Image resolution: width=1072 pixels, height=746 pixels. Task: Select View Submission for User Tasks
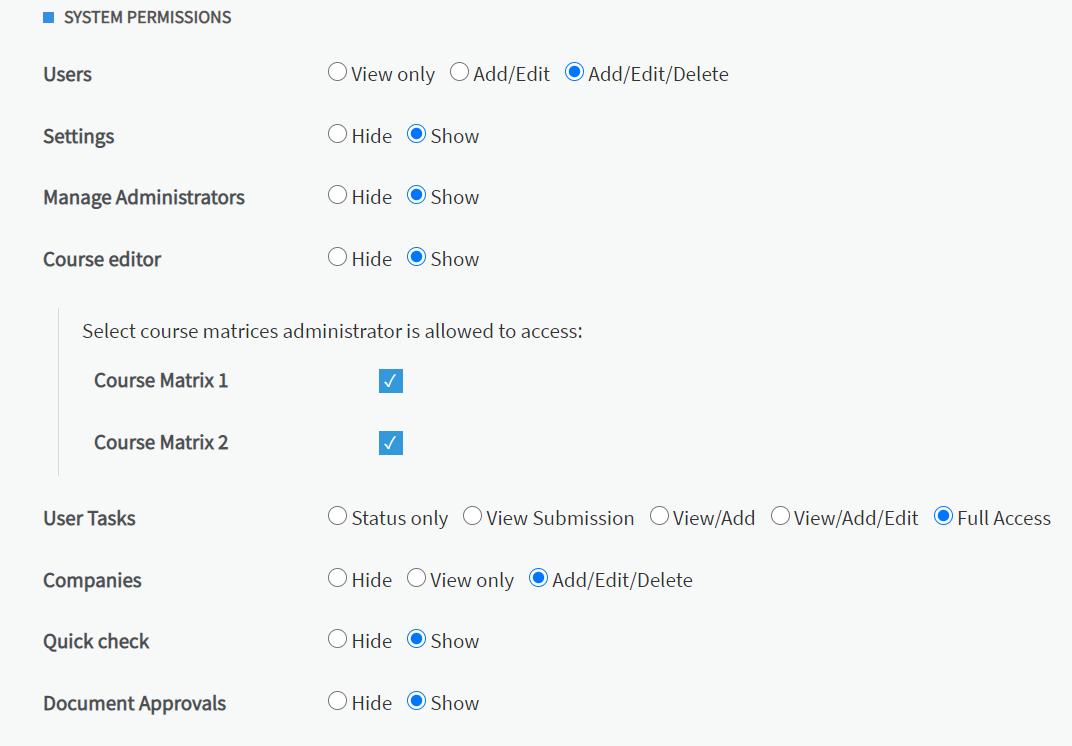(472, 517)
